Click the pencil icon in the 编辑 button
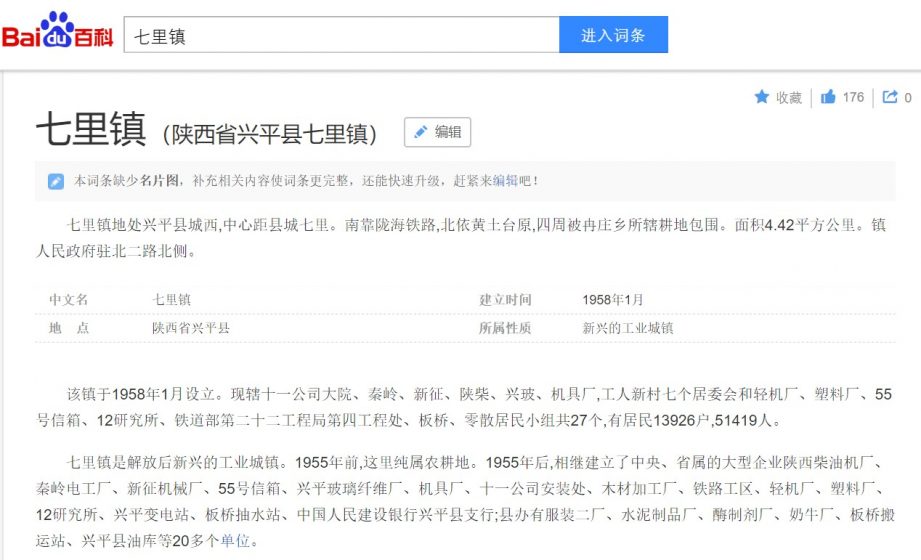This screenshot has height=560, width=921. [421, 132]
